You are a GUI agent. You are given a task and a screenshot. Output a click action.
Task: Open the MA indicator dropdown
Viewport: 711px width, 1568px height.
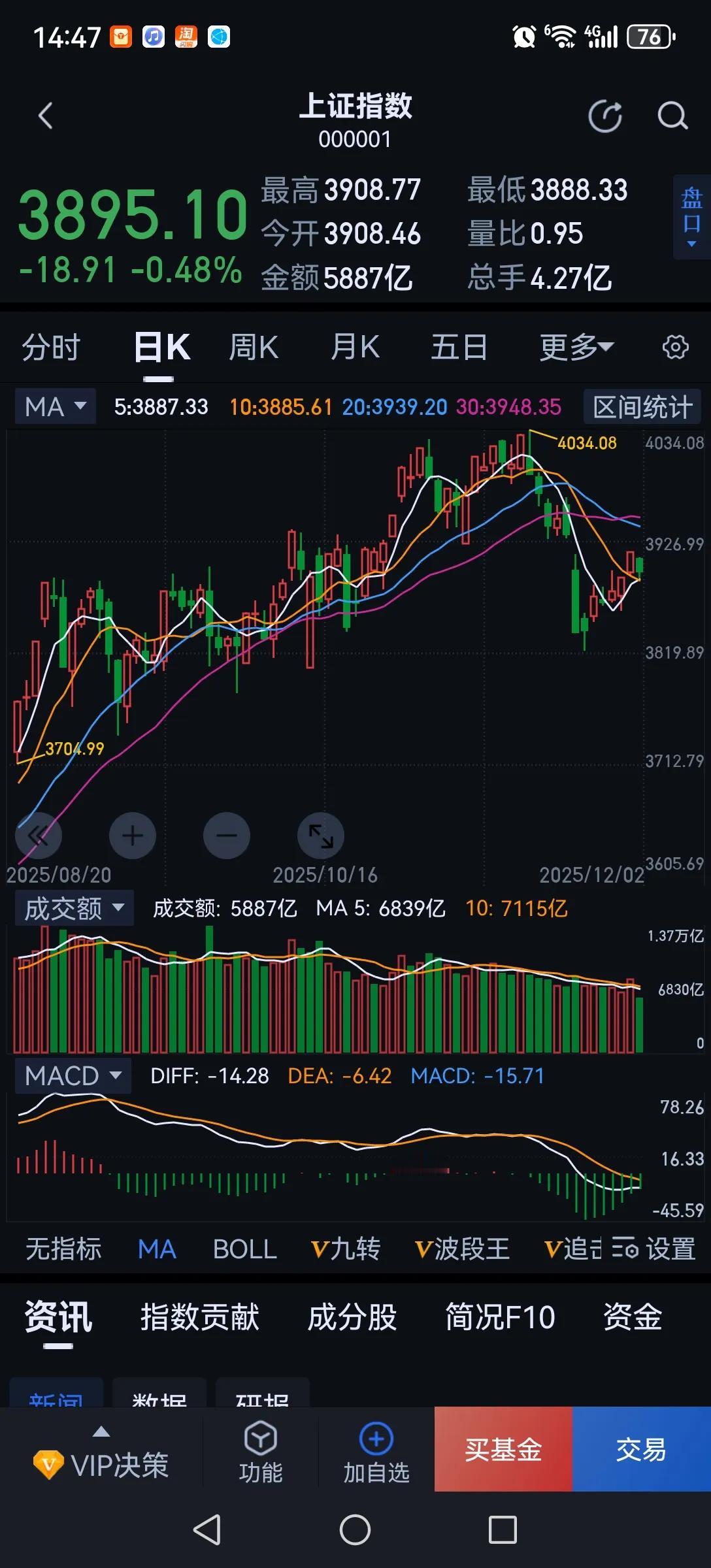[56, 406]
